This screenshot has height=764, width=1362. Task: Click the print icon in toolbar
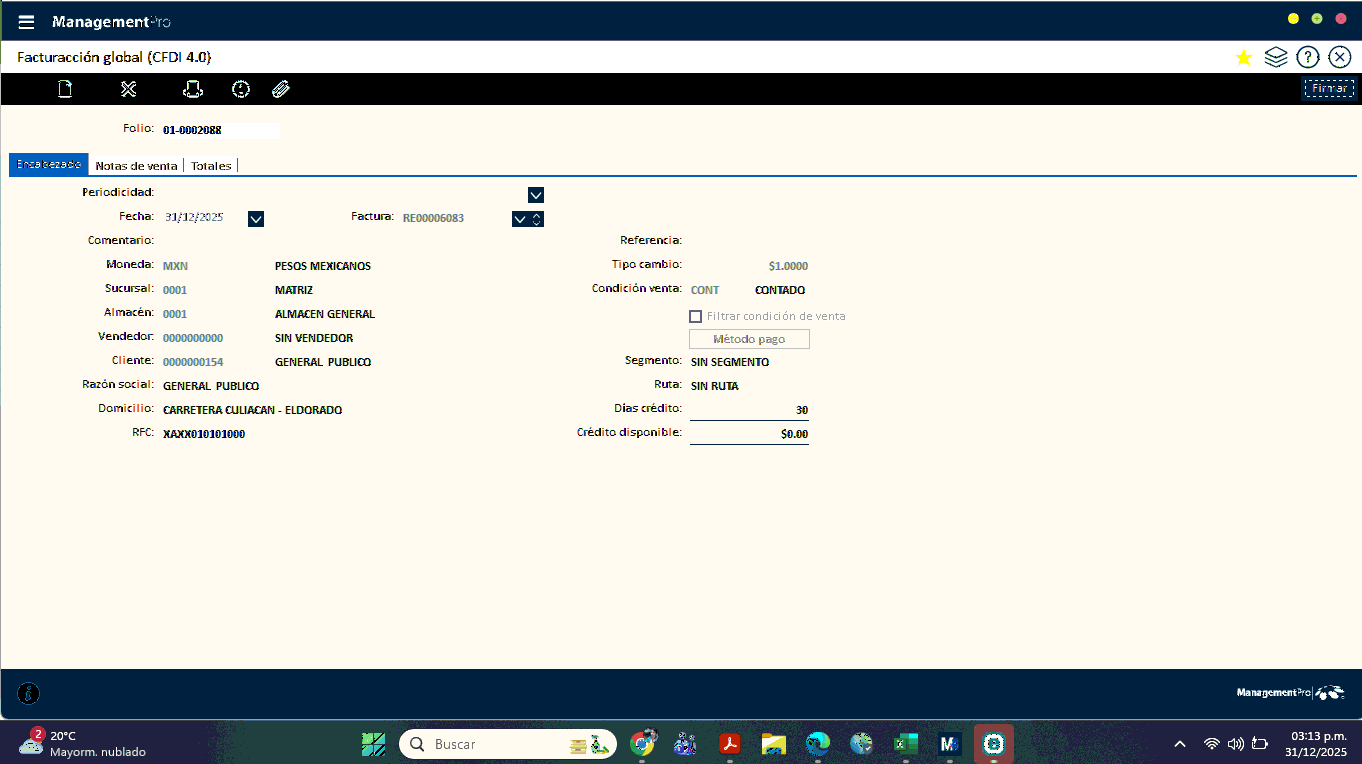(193, 89)
